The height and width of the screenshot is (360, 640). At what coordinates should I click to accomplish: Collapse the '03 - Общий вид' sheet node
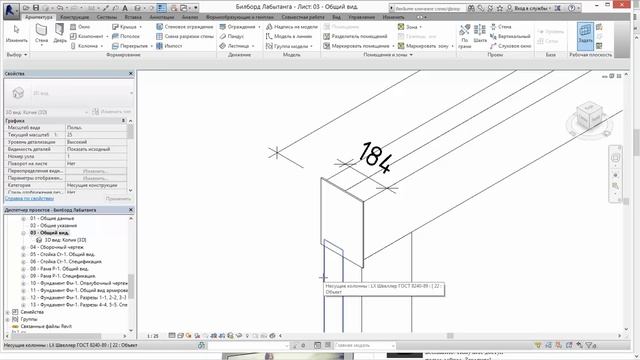coord(23,233)
